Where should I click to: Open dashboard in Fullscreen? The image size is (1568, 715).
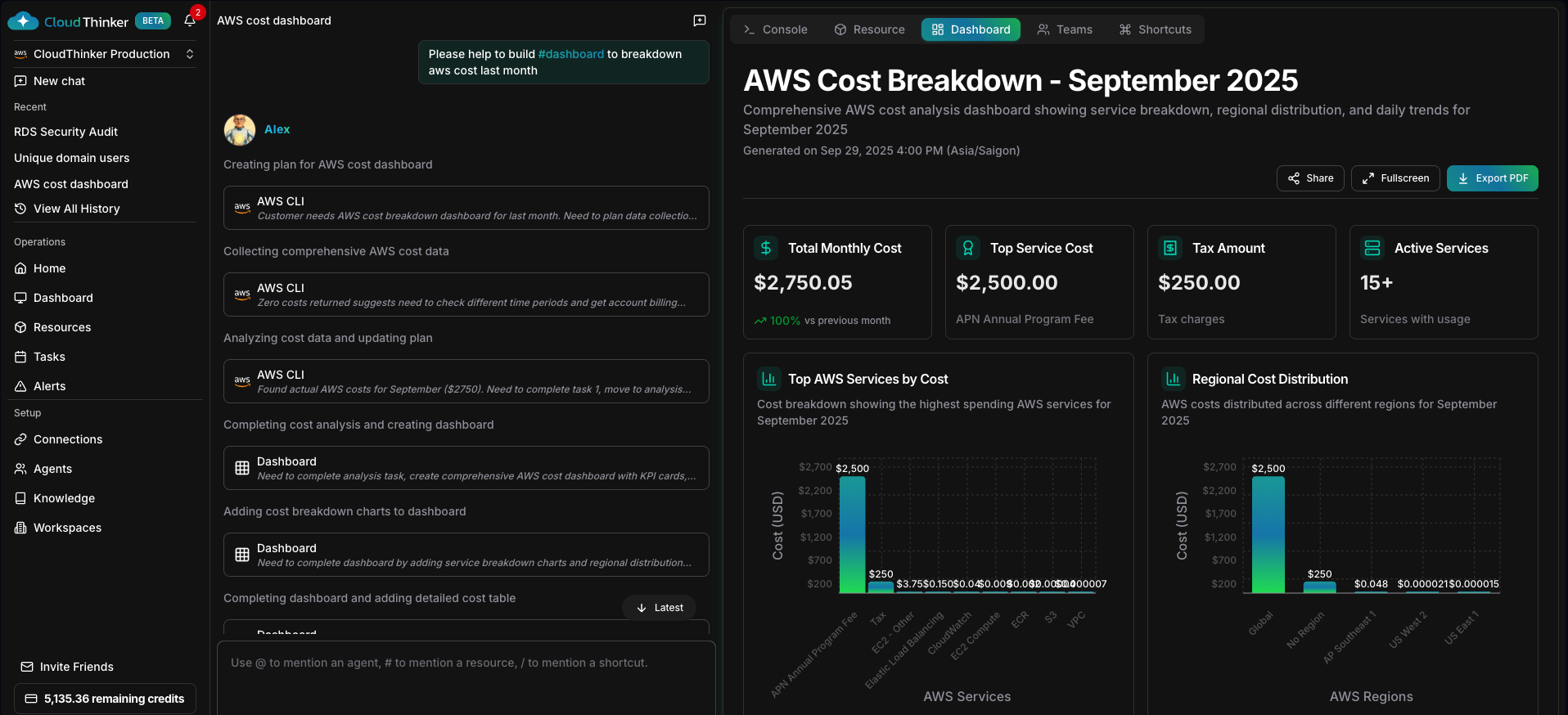tap(1395, 178)
